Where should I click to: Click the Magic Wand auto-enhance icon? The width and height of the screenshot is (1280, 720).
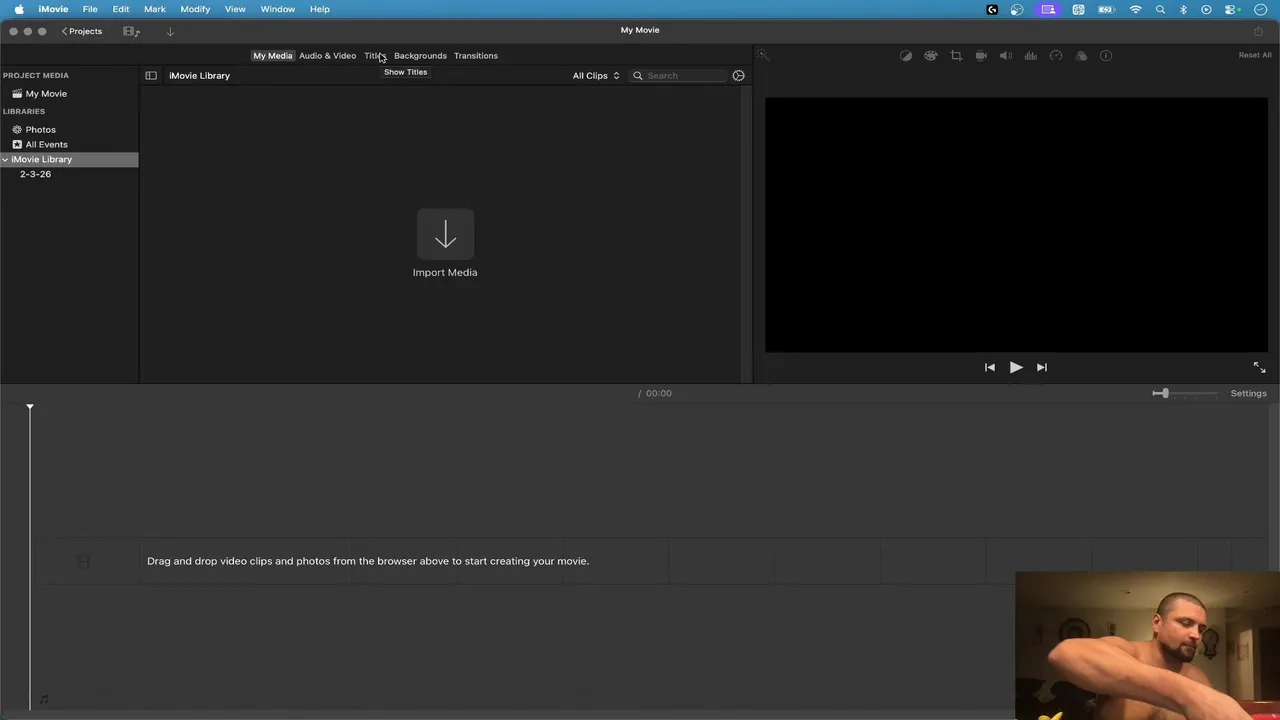point(762,56)
